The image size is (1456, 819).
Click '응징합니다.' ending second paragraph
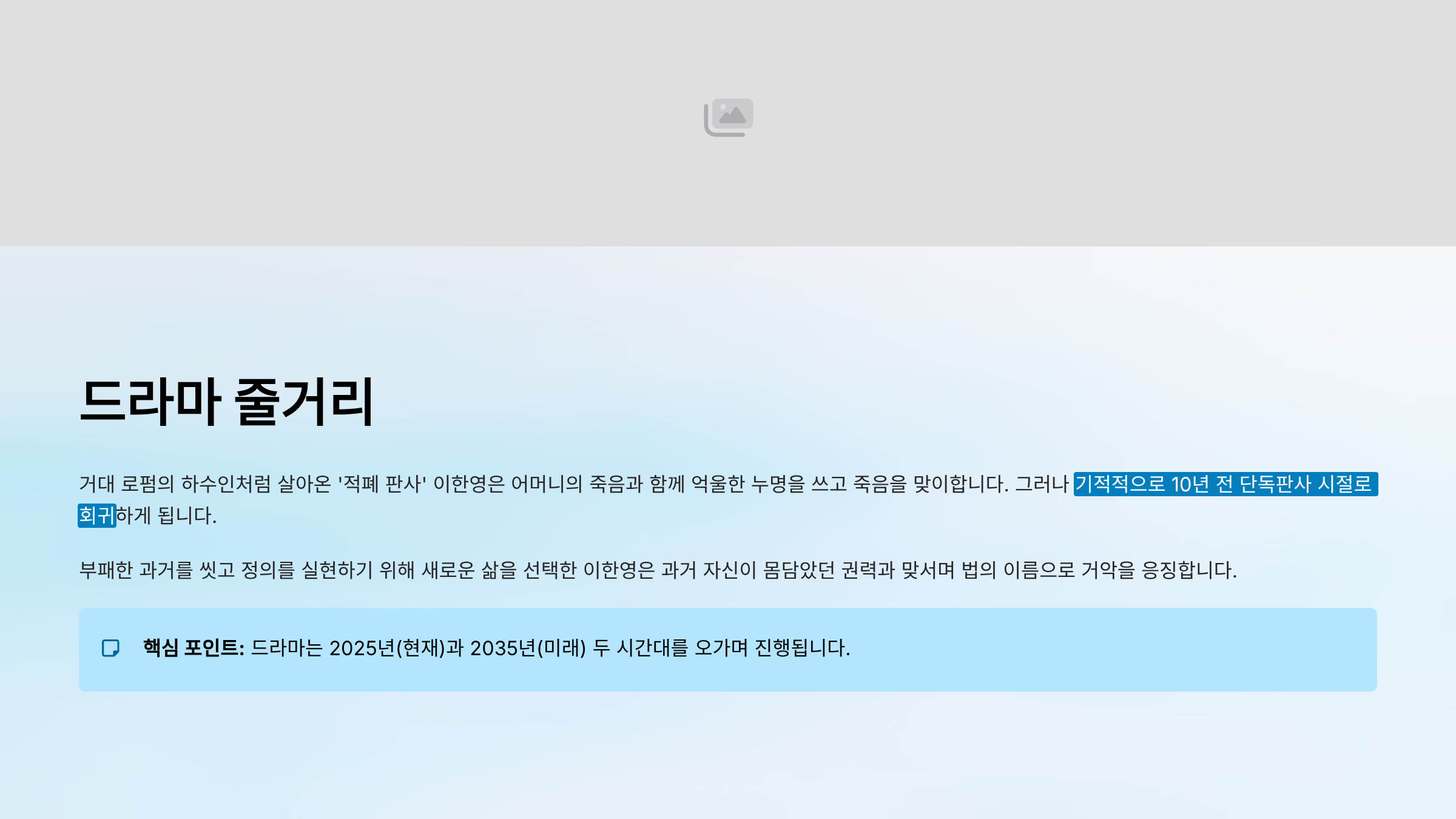coord(1189,570)
